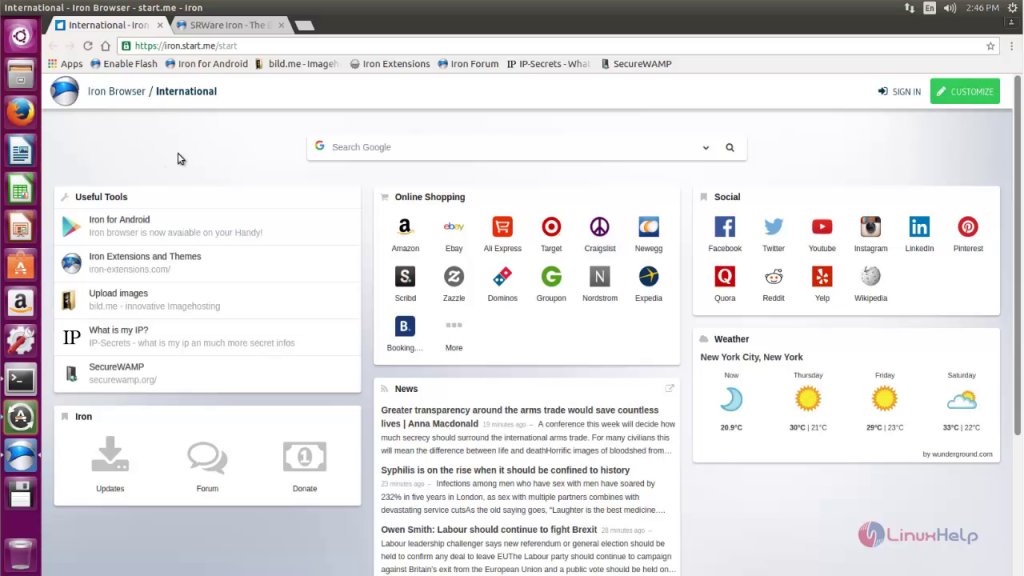Image resolution: width=1024 pixels, height=576 pixels.
Task: Open the Pinterest icon
Action: click(968, 227)
